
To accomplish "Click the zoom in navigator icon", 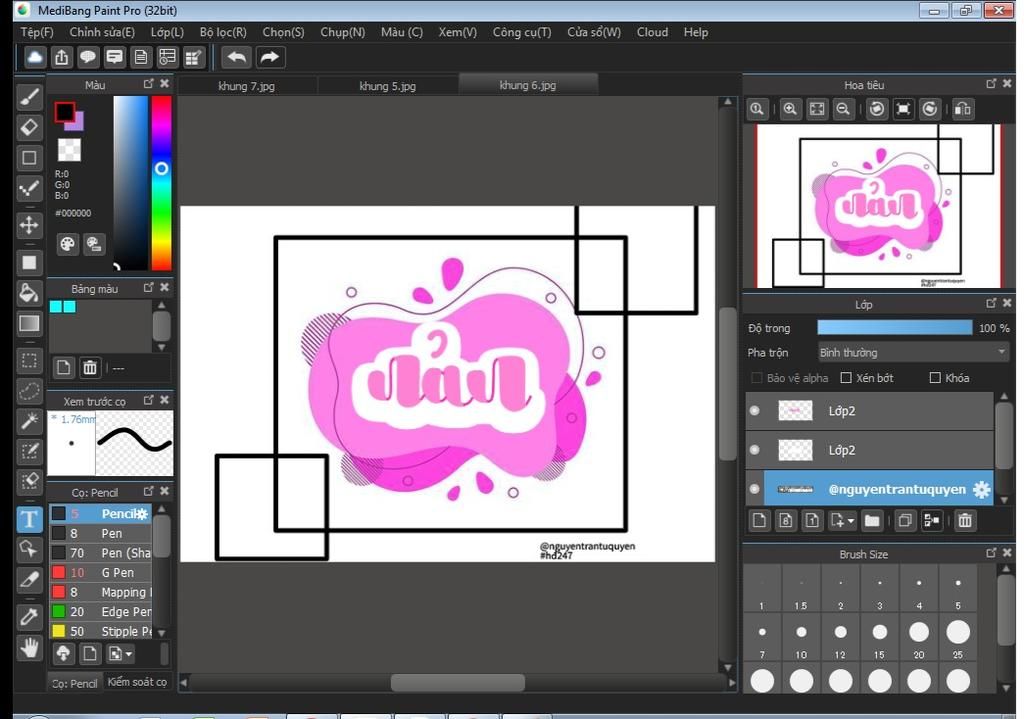I will 790,109.
